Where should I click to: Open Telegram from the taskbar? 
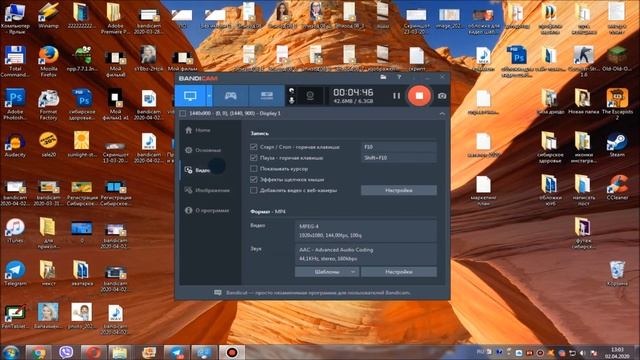tap(176, 352)
